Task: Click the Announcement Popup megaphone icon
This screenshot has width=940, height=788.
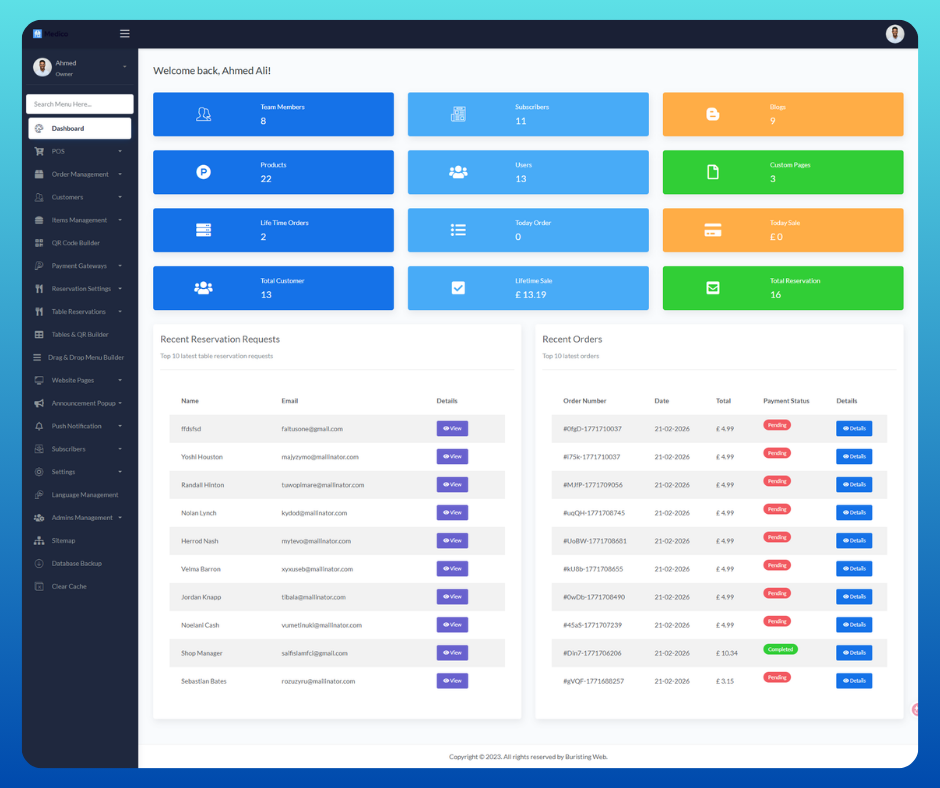Action: (39, 403)
